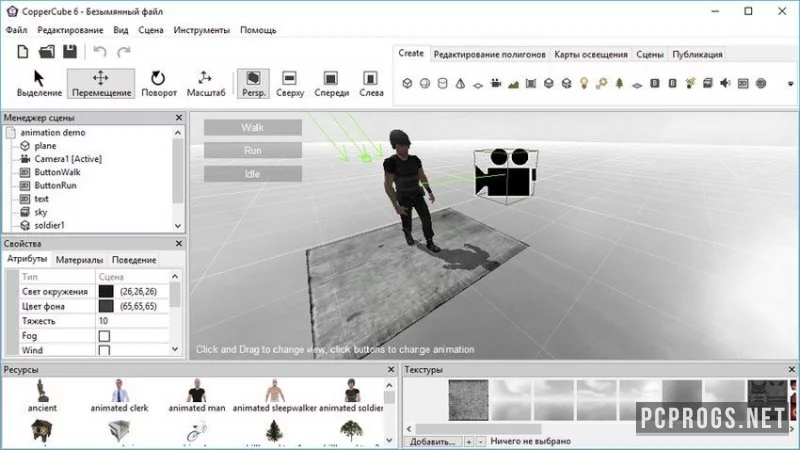Open the Редактирование menu

point(70,30)
